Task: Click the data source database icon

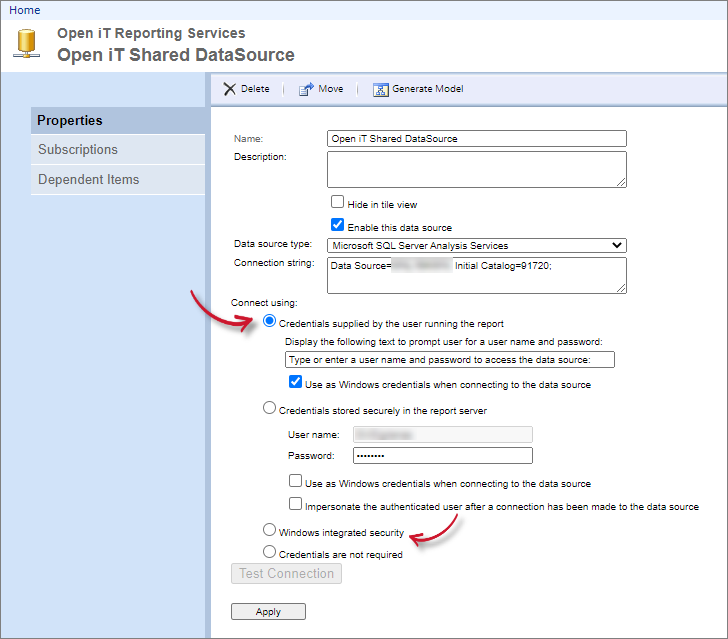Action: 26,44
